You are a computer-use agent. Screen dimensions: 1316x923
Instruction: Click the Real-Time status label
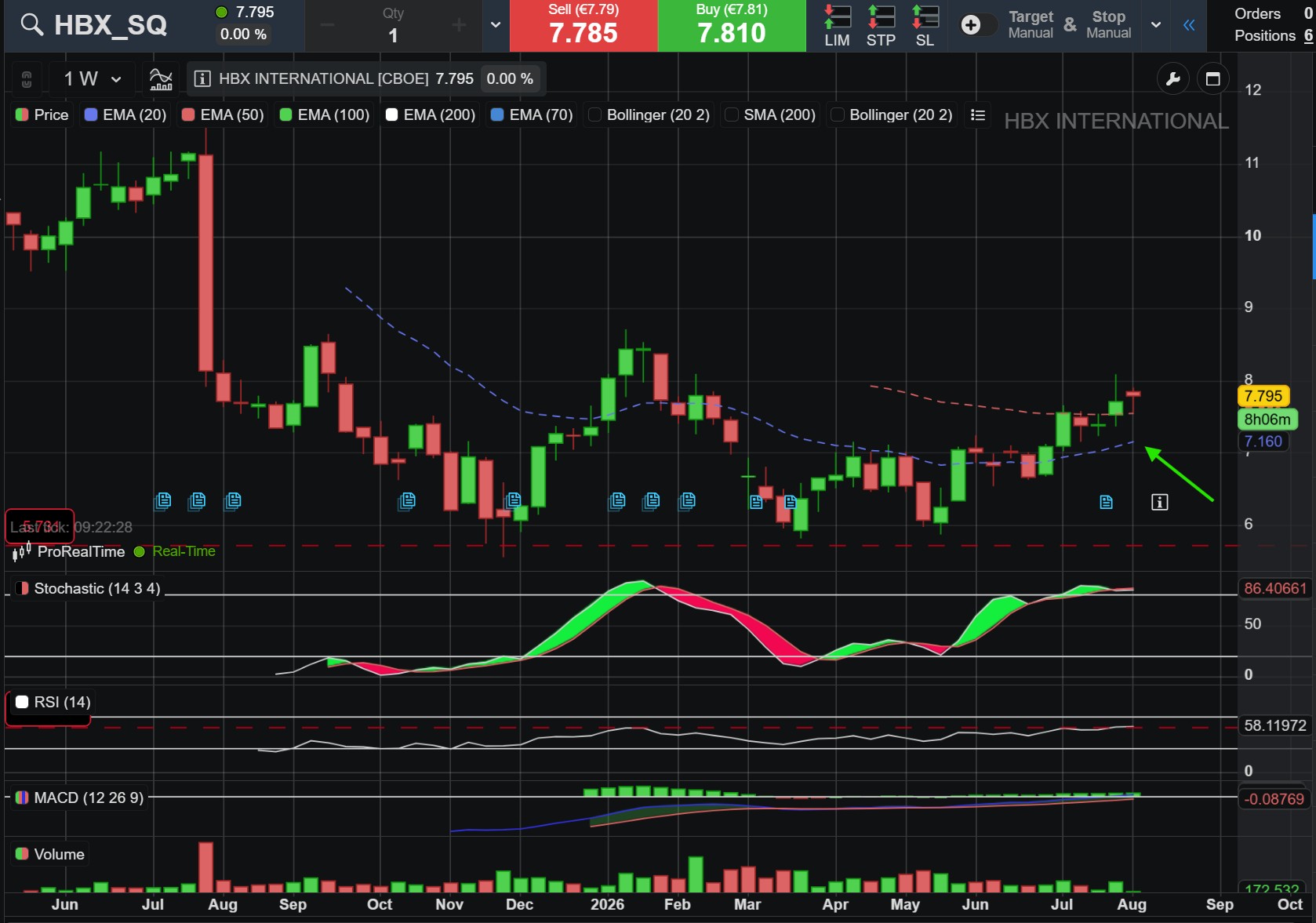184,551
